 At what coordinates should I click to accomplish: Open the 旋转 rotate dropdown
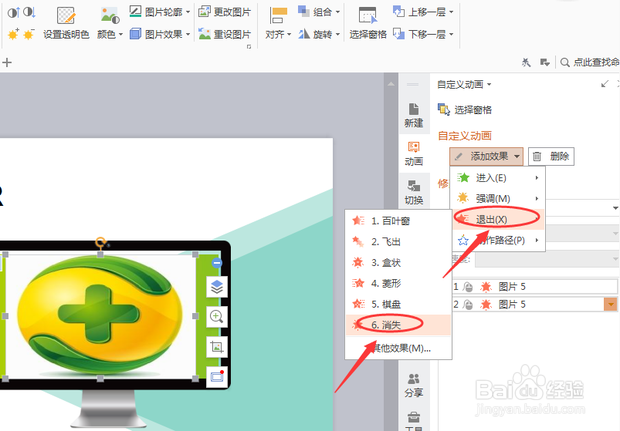319,34
